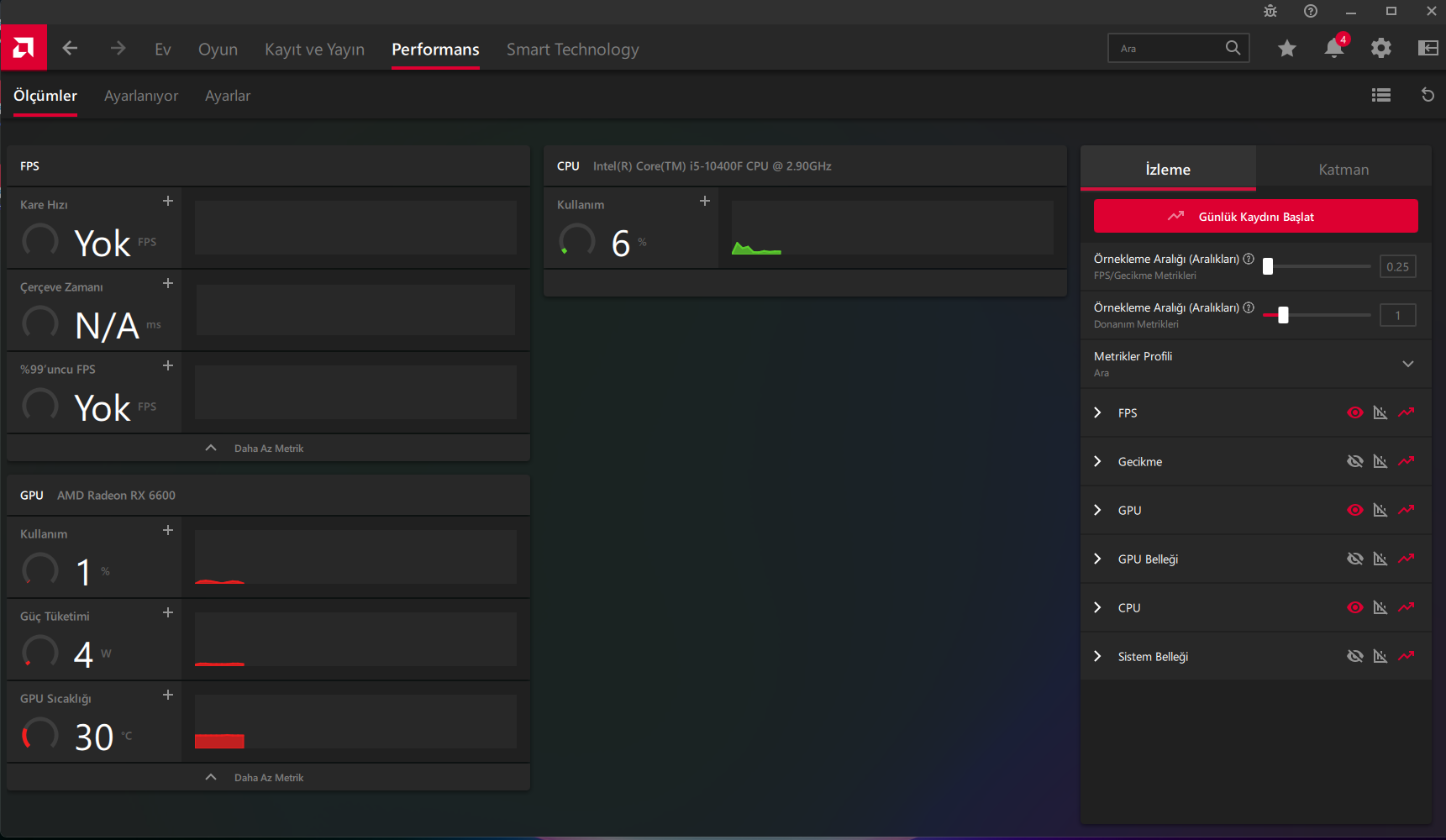This screenshot has width=1446, height=840.
Task: Click the AMD logo home icon
Action: (x=24, y=48)
